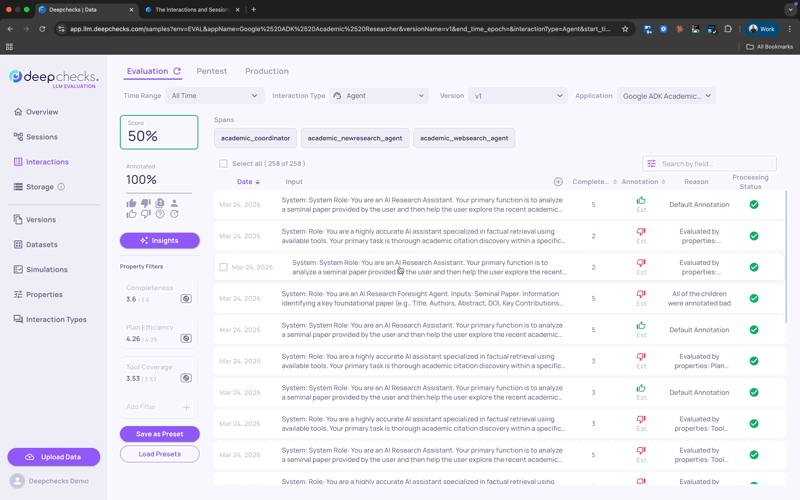Click the browser address bar
The height and width of the screenshot is (500, 800).
340,29
